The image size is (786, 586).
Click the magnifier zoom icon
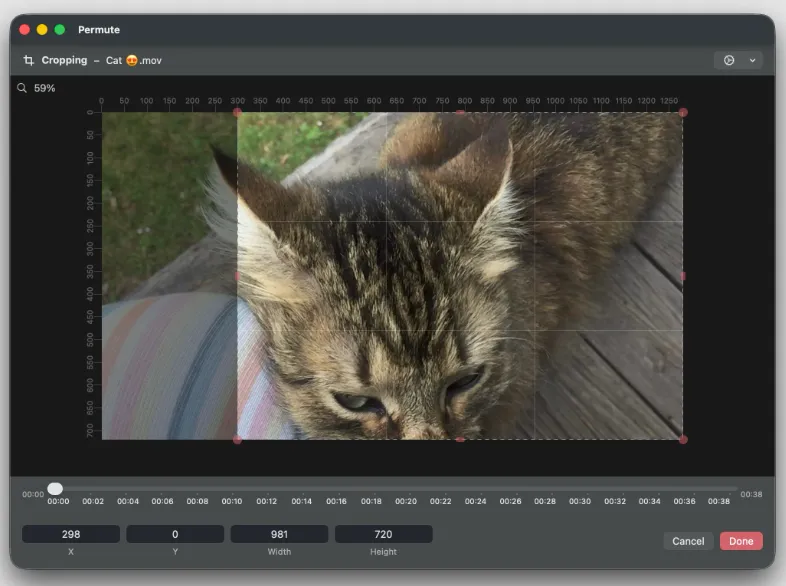(x=22, y=88)
